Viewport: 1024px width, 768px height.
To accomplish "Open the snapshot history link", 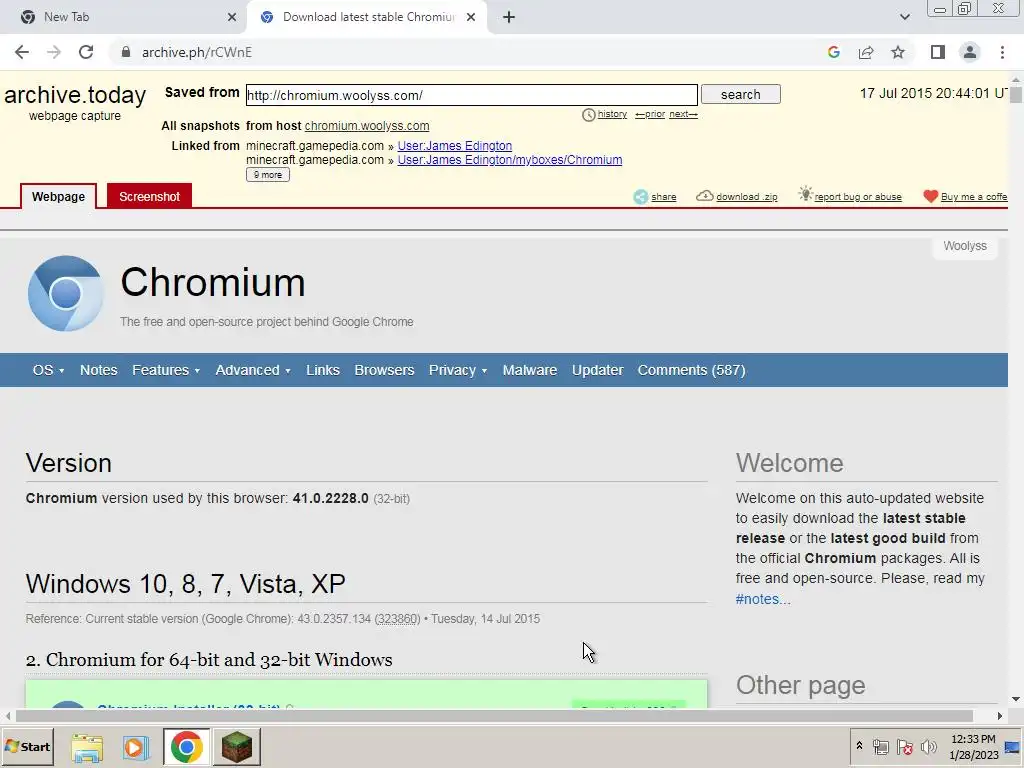I will click(612, 114).
